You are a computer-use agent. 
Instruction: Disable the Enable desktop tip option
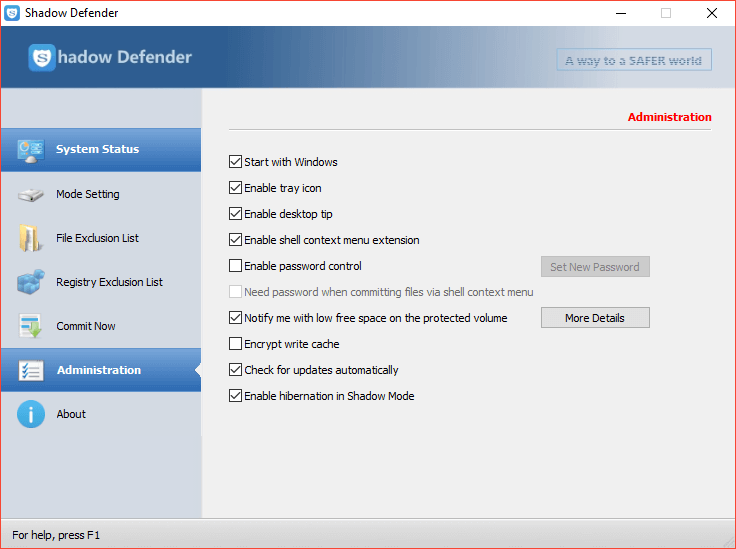pos(236,214)
